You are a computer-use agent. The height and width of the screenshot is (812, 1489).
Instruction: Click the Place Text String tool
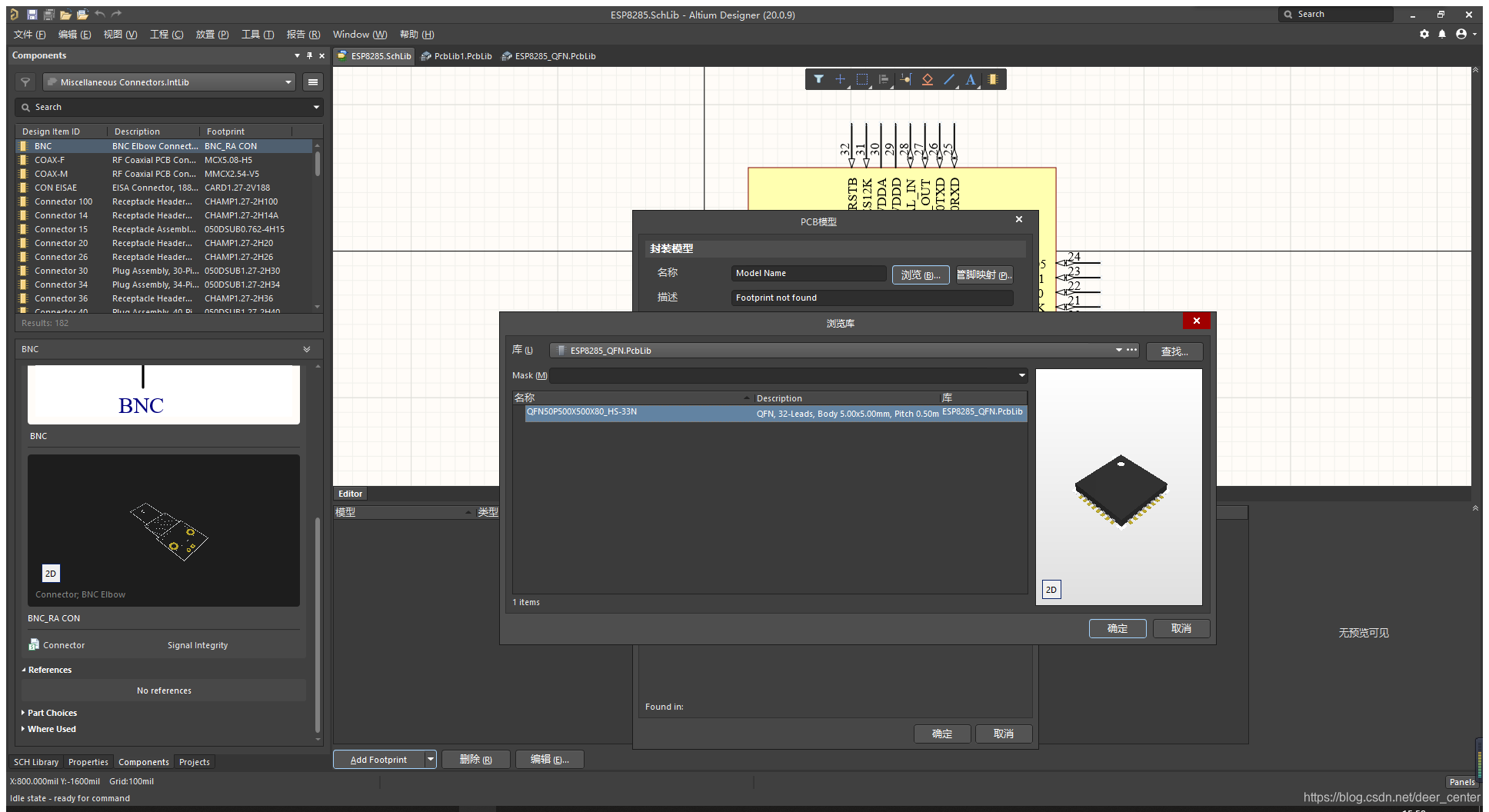[971, 79]
